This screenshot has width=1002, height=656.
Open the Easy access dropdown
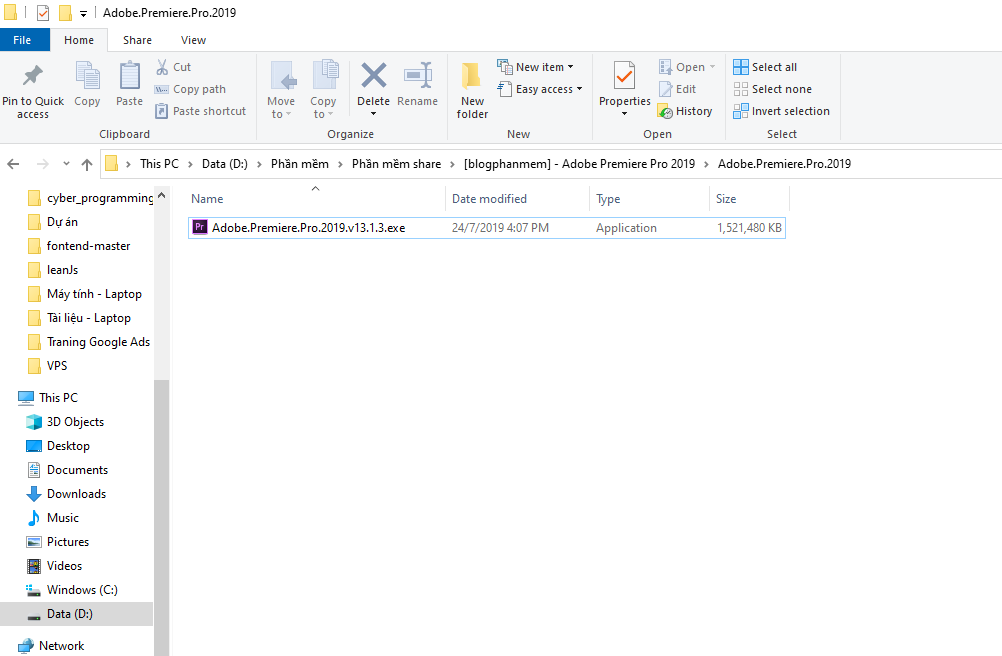tap(540, 89)
